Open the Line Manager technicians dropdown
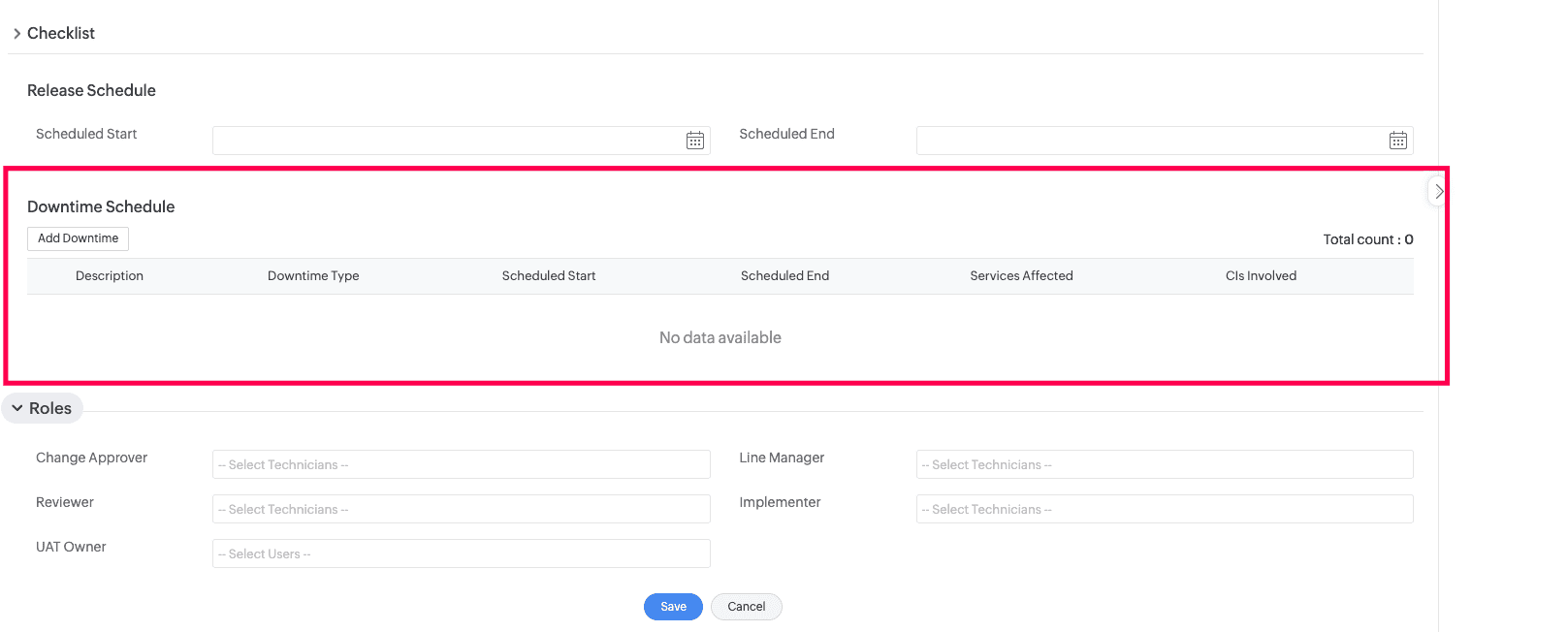1568x632 pixels. (1164, 464)
